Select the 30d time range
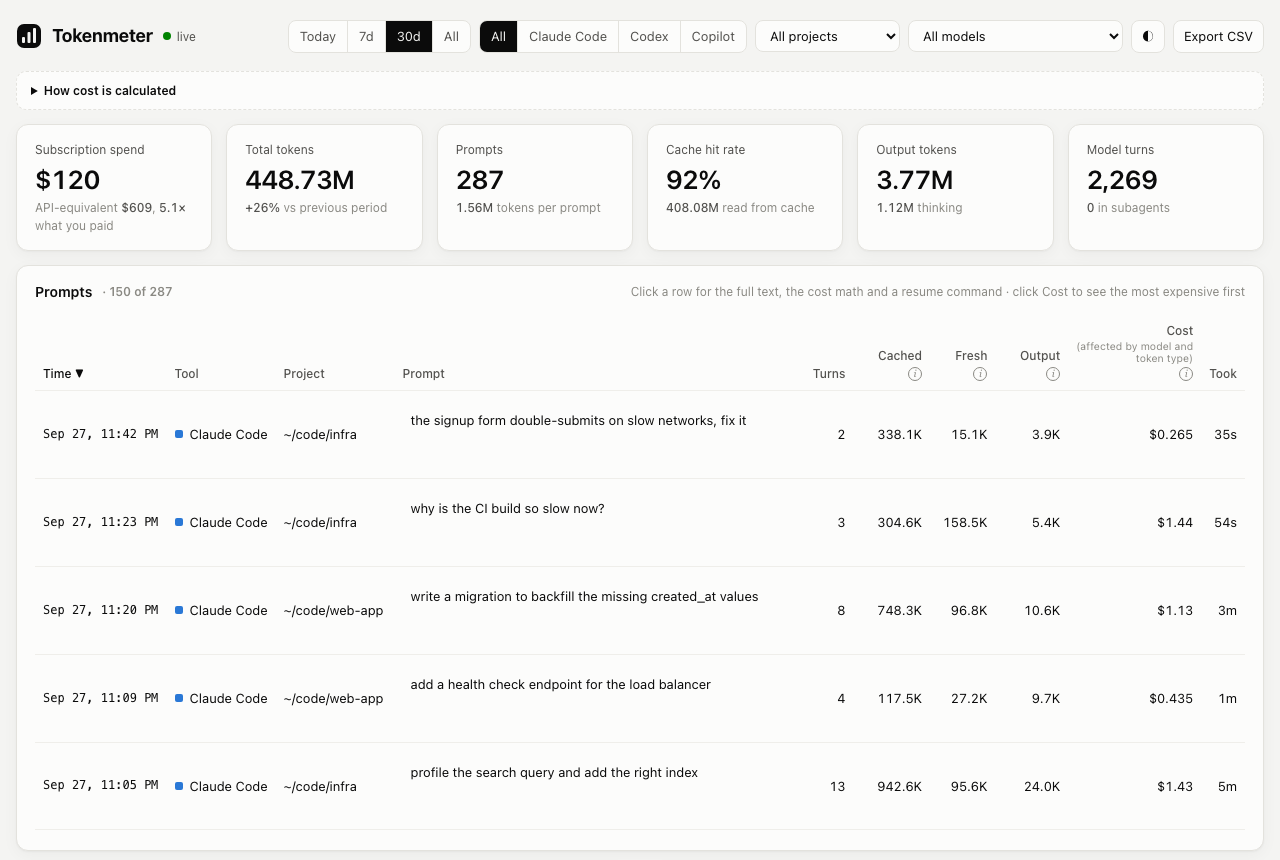Screen dimensions: 1280x860 pos(408,36)
